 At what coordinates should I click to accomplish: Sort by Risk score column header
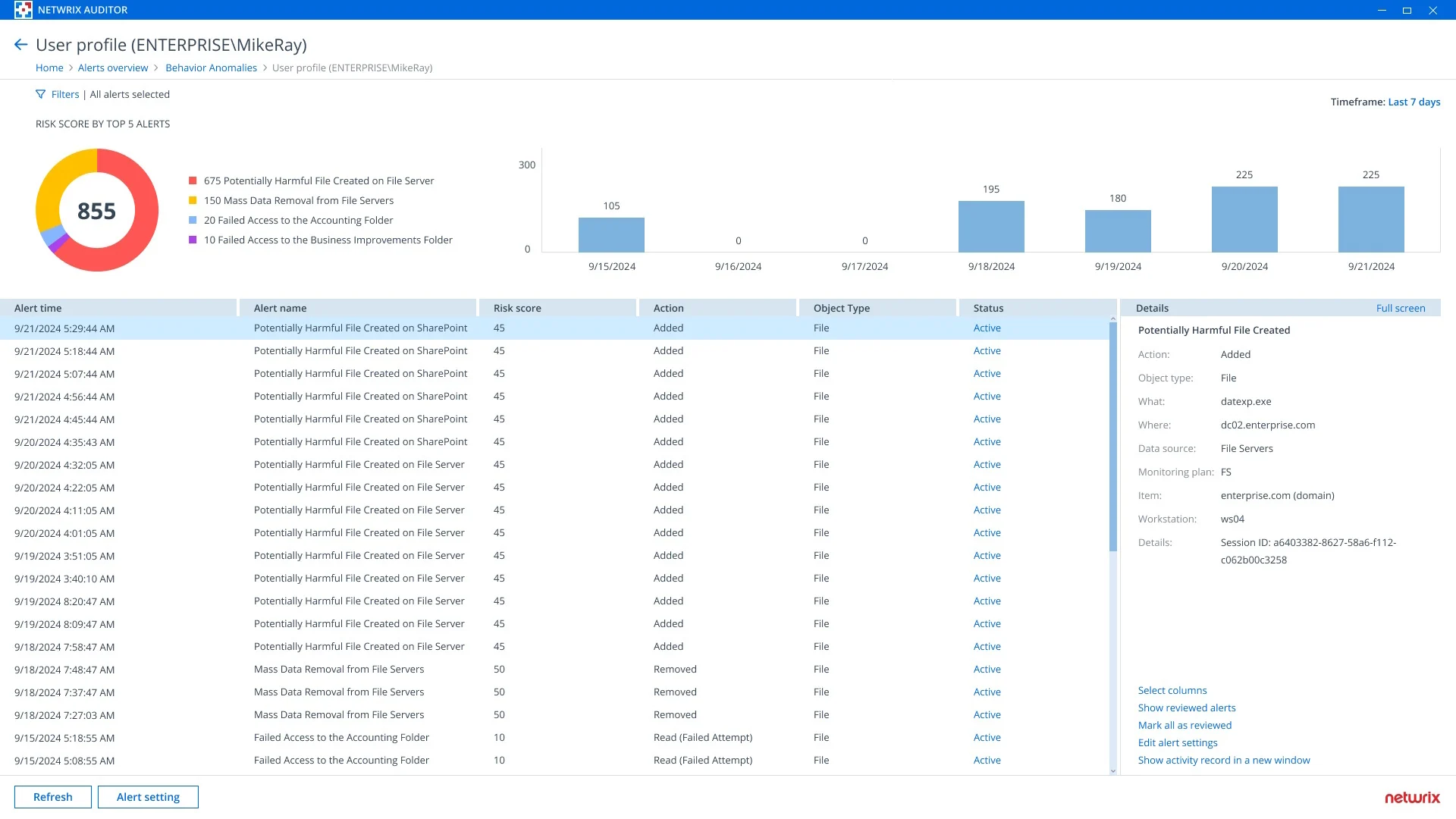(557, 308)
